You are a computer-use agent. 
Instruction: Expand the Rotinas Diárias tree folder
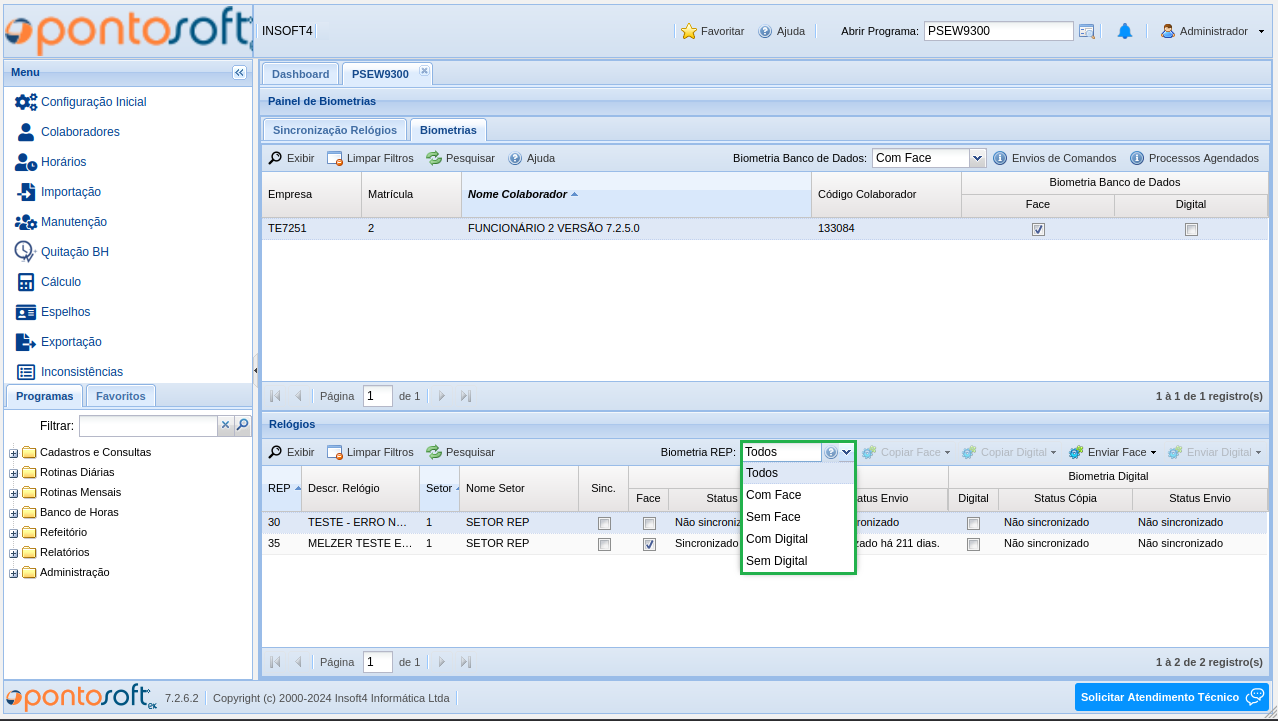tap(14, 473)
